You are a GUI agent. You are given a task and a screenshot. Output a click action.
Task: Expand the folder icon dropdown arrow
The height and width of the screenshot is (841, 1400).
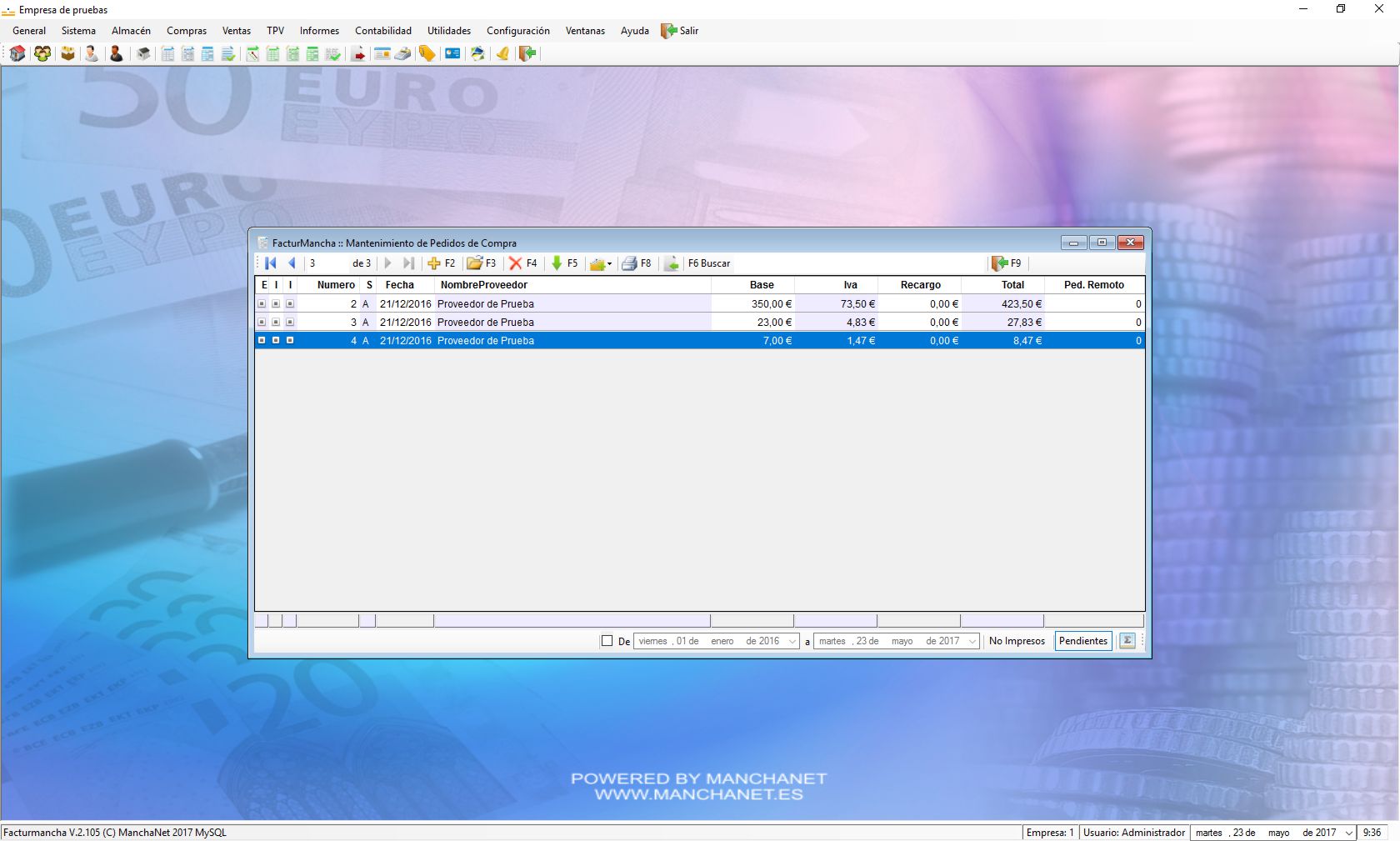click(610, 264)
